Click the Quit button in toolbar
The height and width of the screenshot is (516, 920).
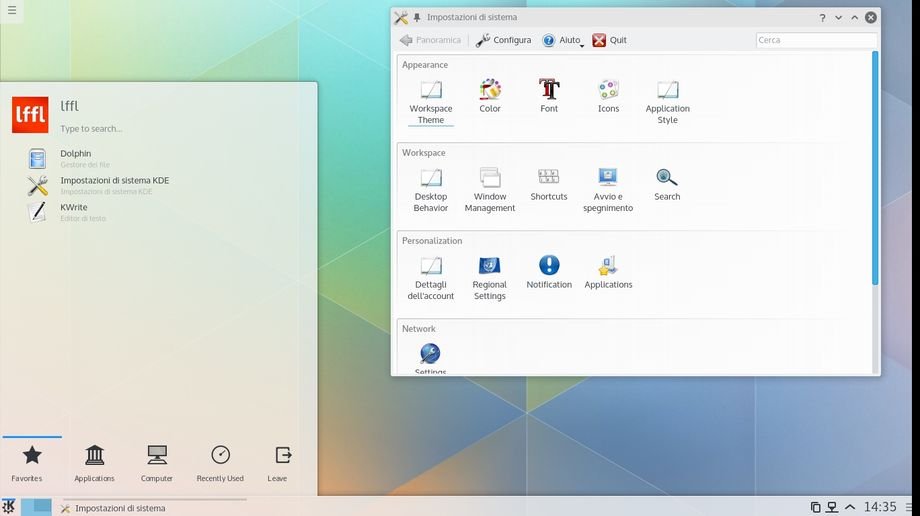click(x=609, y=40)
